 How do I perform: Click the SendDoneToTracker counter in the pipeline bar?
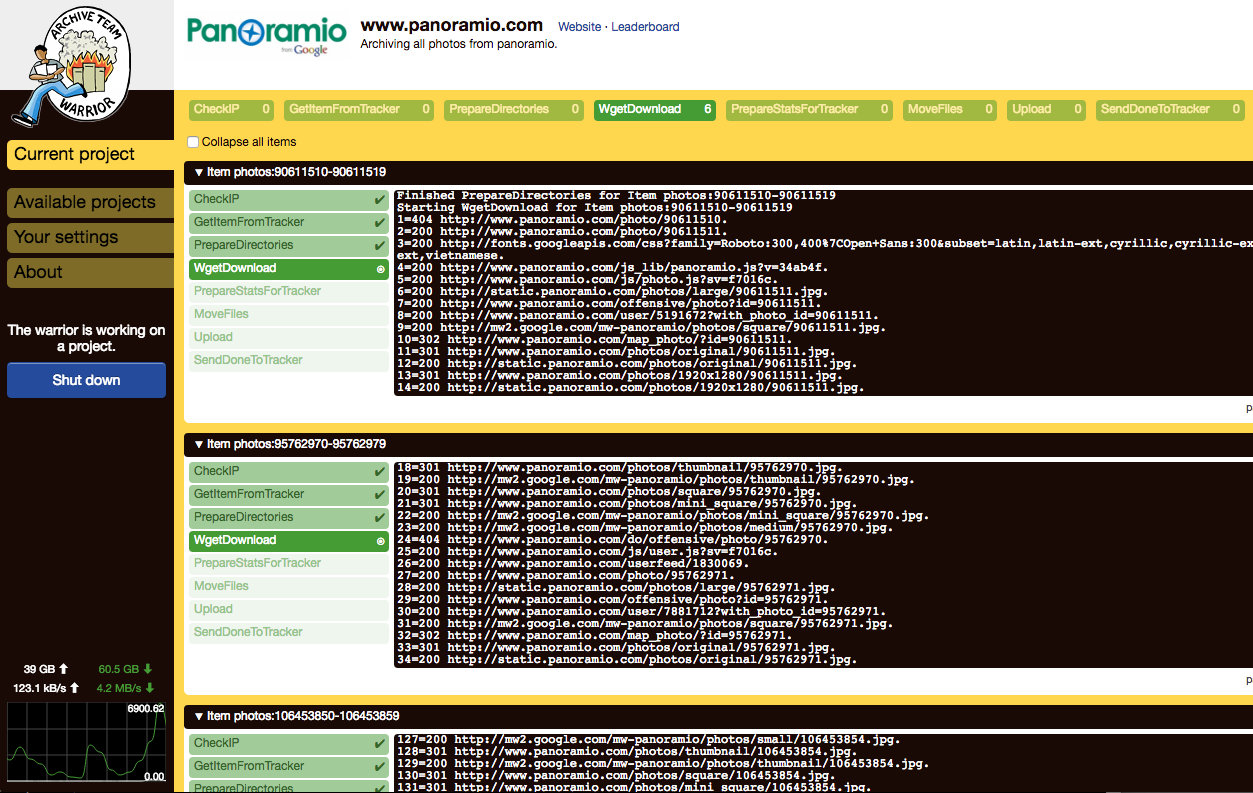point(1171,109)
